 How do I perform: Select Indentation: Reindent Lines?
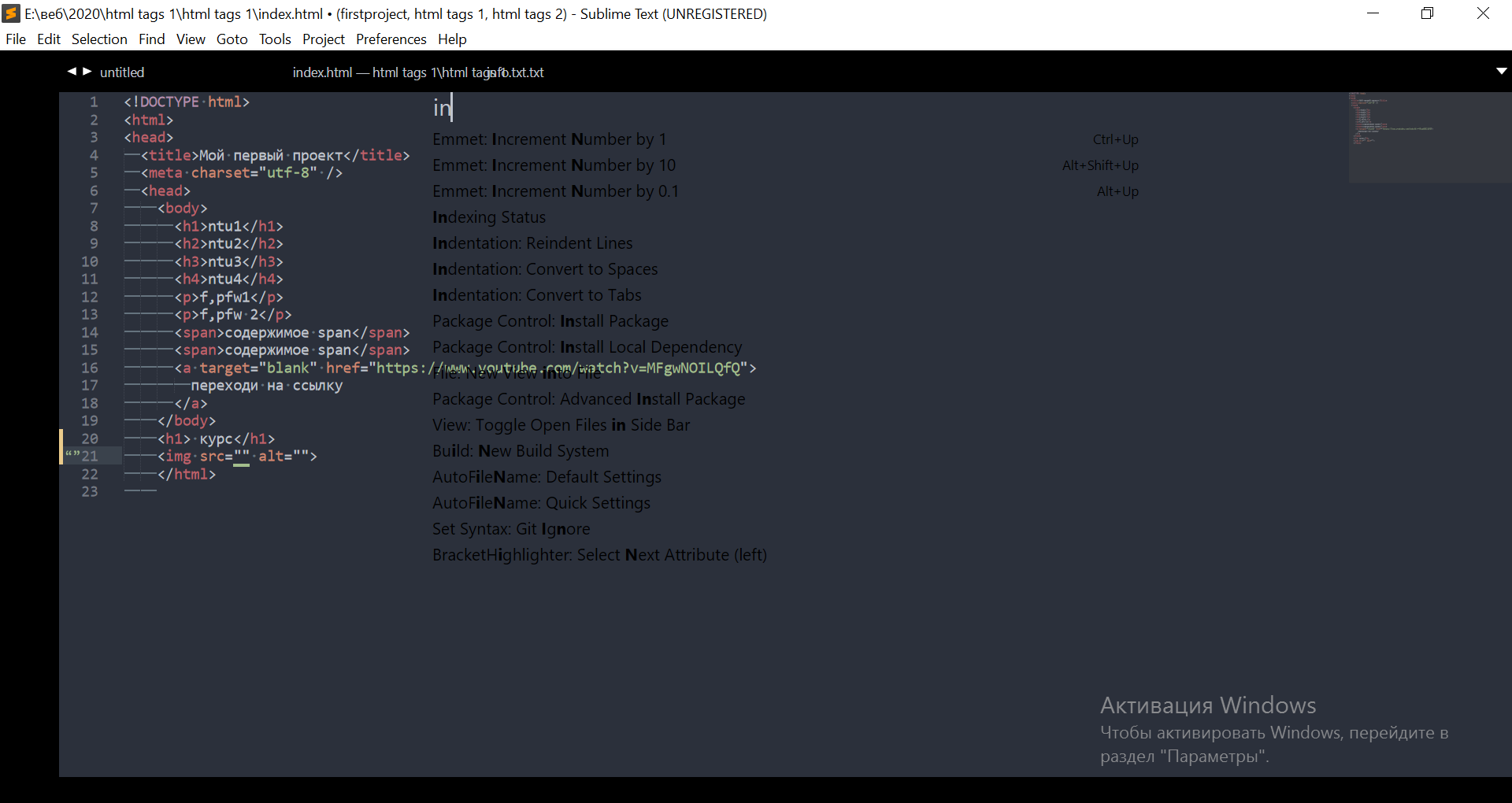click(785, 243)
